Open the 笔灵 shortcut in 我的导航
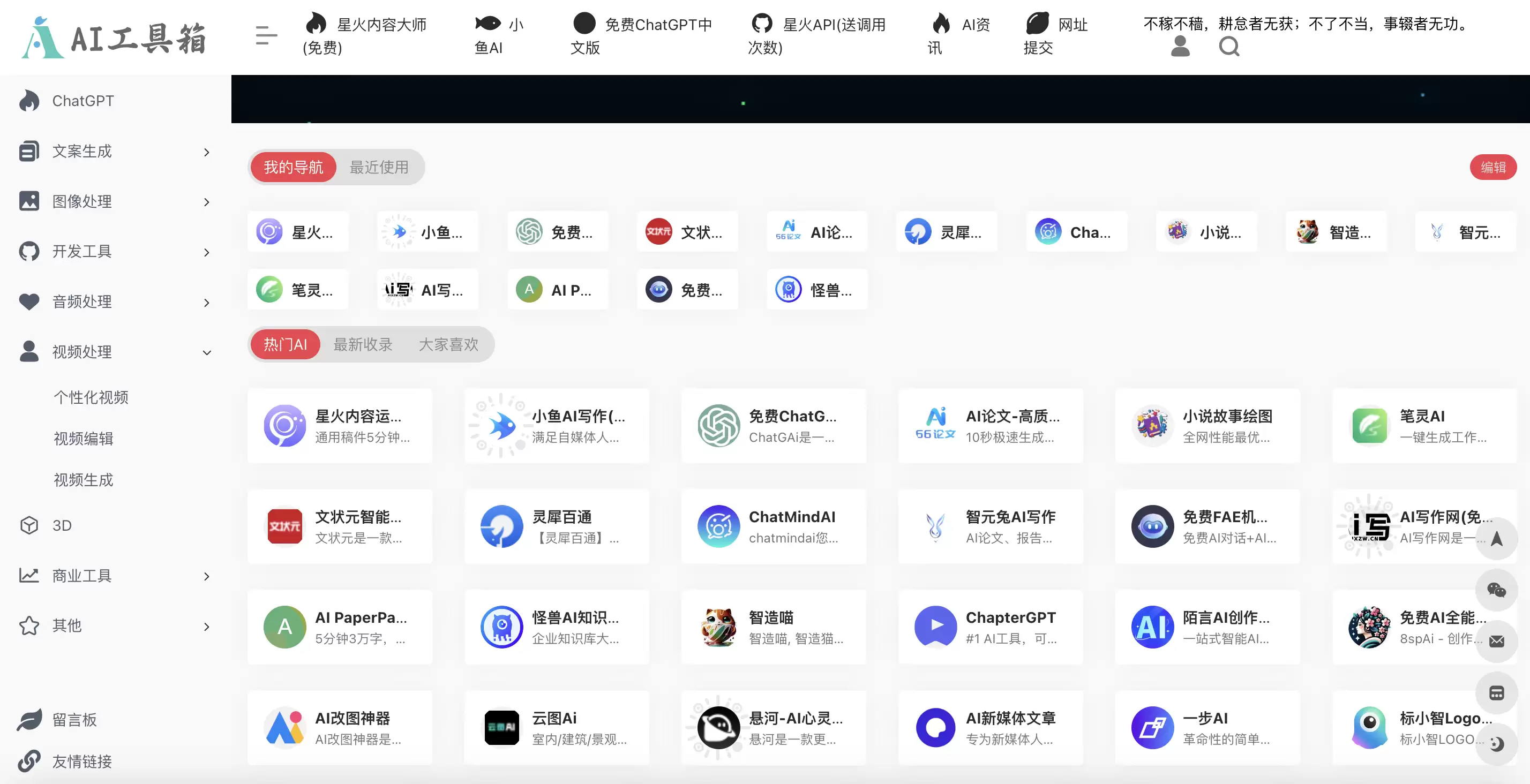Screen dimensions: 1530x784 pyautogui.click(x=298, y=290)
